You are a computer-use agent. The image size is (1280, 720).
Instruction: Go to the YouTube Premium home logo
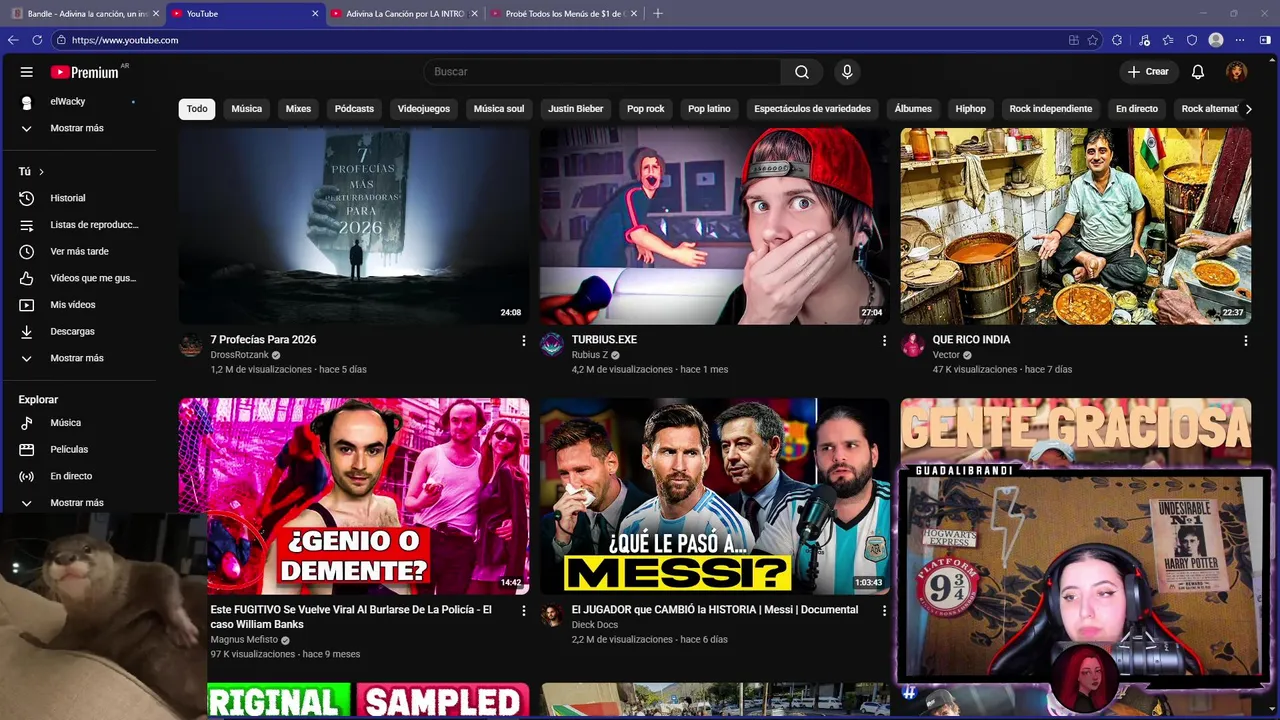[85, 72]
